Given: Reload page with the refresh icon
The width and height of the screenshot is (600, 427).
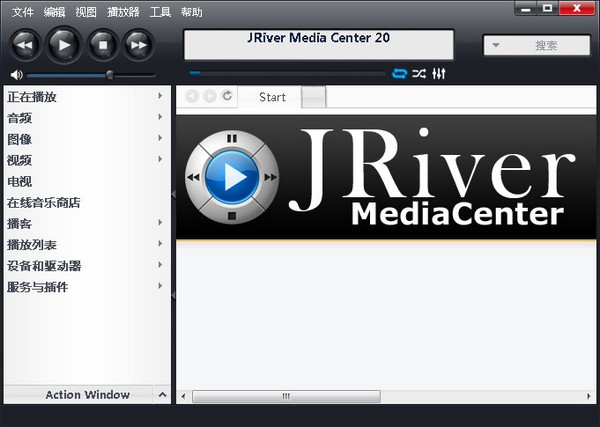Looking at the screenshot, I should pyautogui.click(x=227, y=96).
